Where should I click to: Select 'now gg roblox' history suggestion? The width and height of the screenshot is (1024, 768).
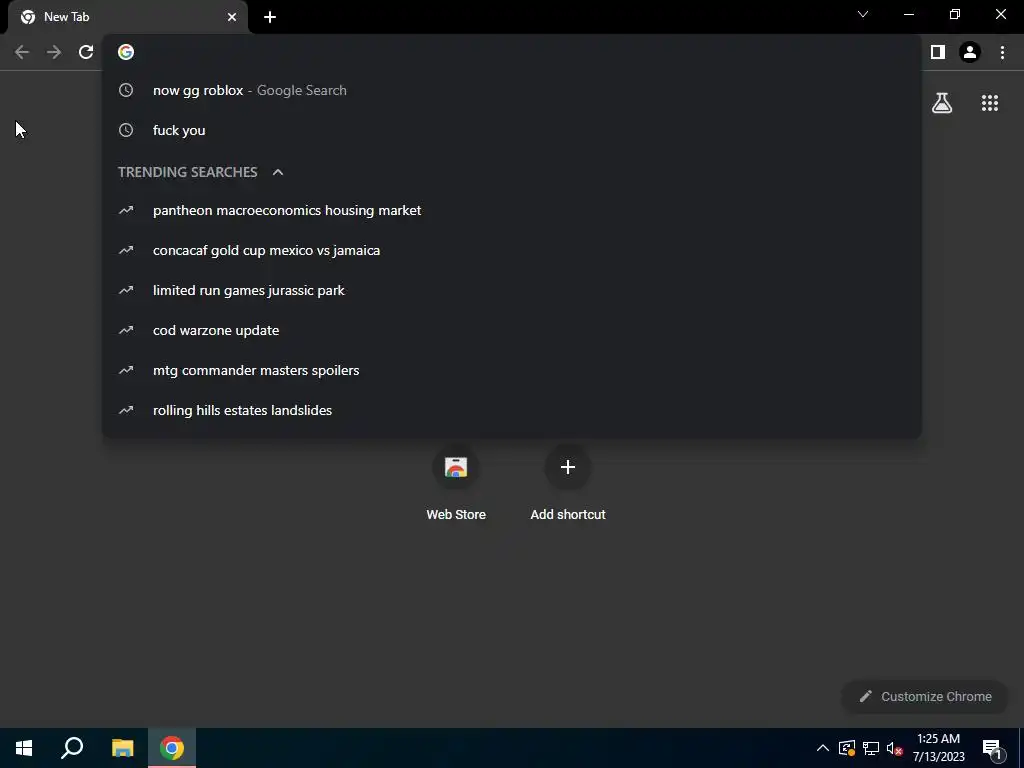coord(512,90)
